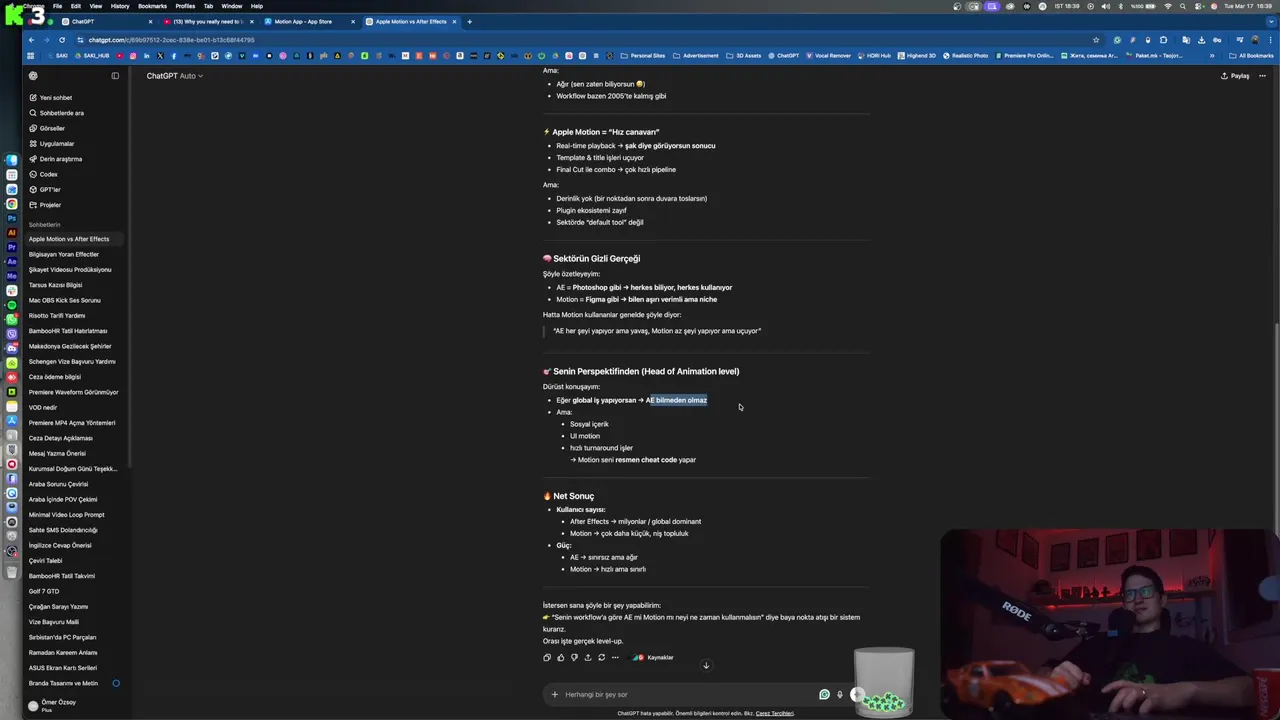This screenshot has width=1280, height=720.
Task: Click the volume icon in the menu bar
Action: 1106,6
